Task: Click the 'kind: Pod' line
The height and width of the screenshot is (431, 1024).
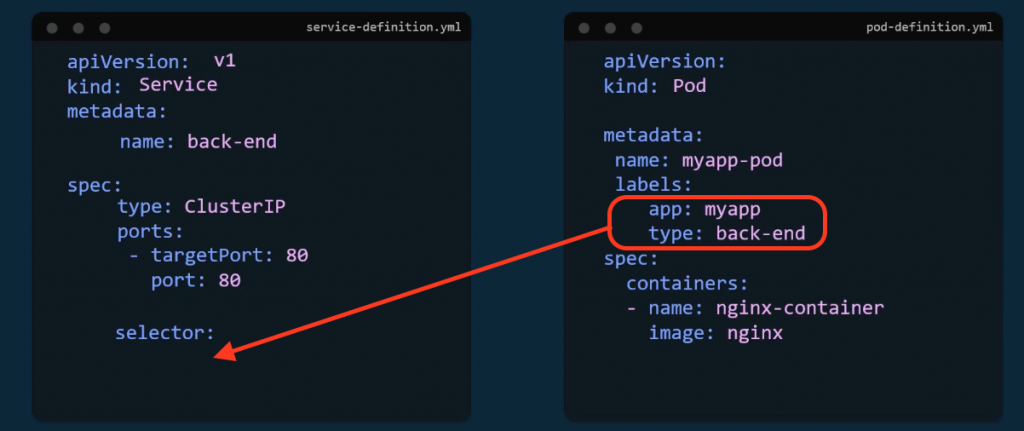Action: point(655,86)
